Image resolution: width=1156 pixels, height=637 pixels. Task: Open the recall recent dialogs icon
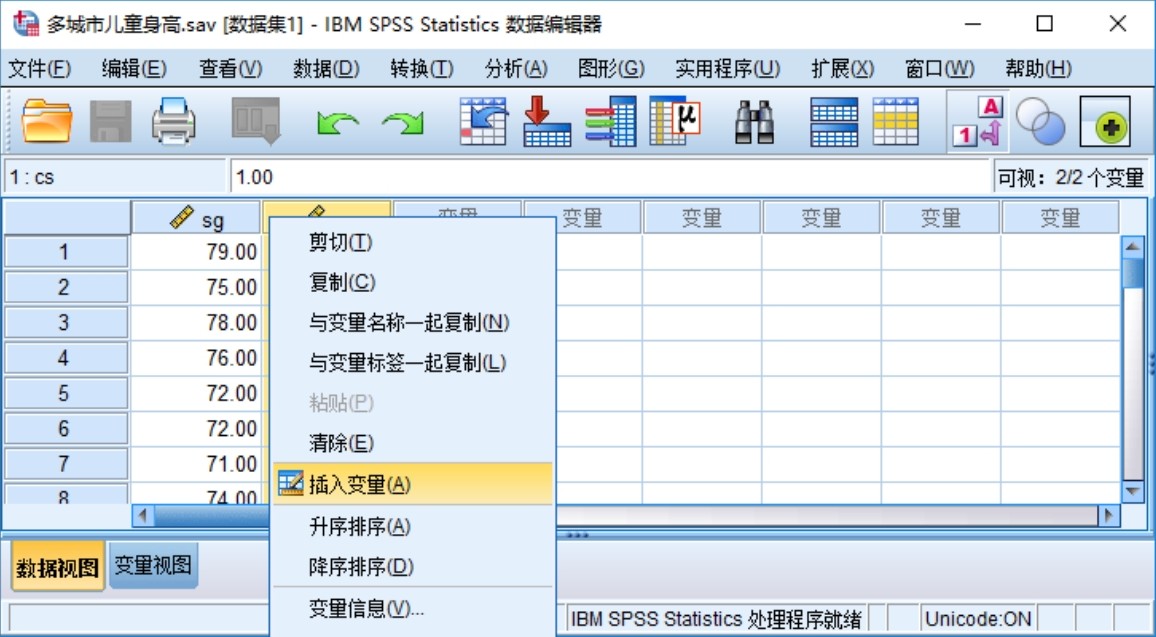[256, 121]
